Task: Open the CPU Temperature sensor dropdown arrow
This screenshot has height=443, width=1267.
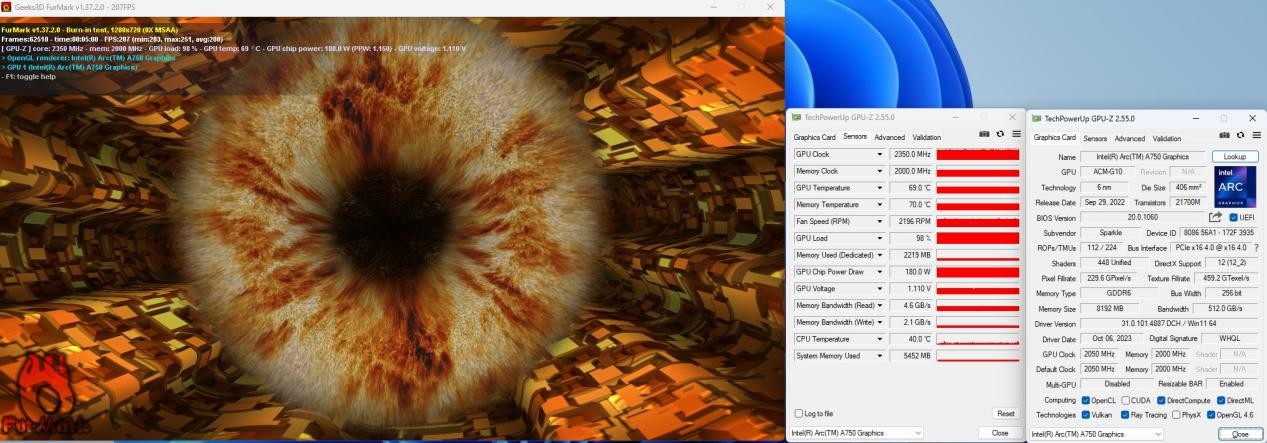Action: pyautogui.click(x=880, y=339)
